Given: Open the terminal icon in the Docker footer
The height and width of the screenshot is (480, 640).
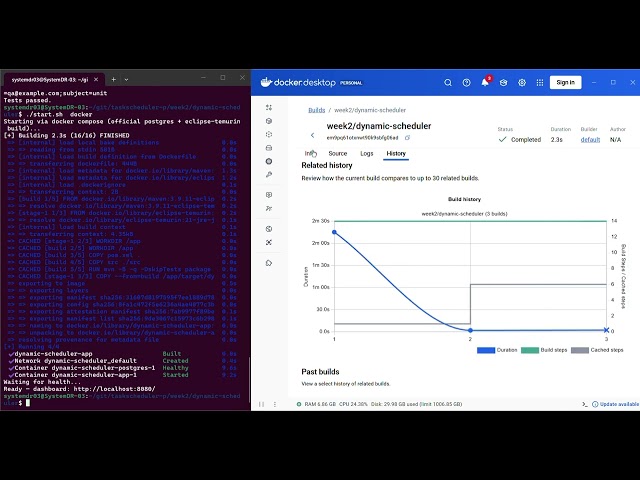Looking at the screenshot, I should click(x=584, y=404).
